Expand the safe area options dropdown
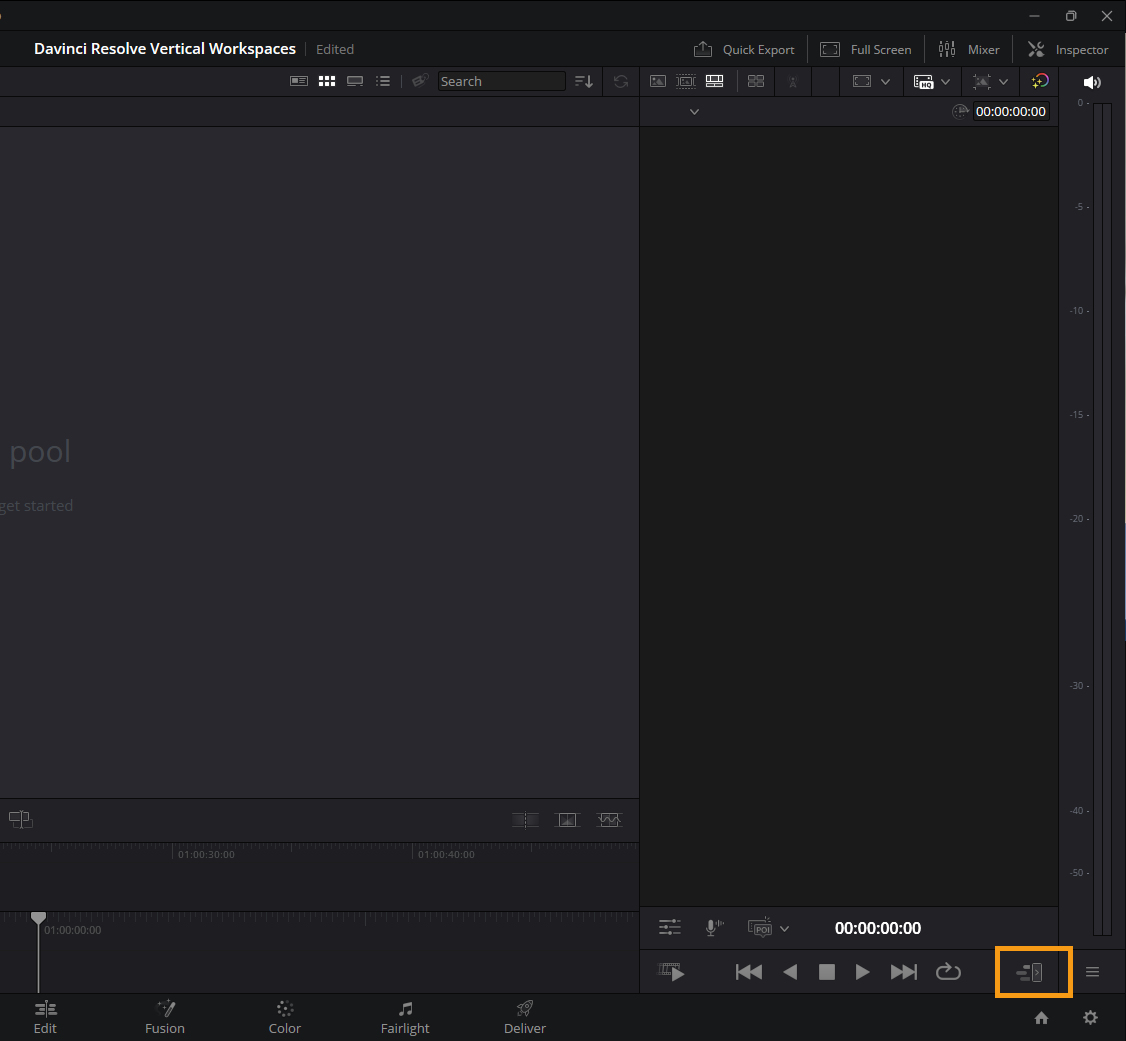 pyautogui.click(x=885, y=82)
